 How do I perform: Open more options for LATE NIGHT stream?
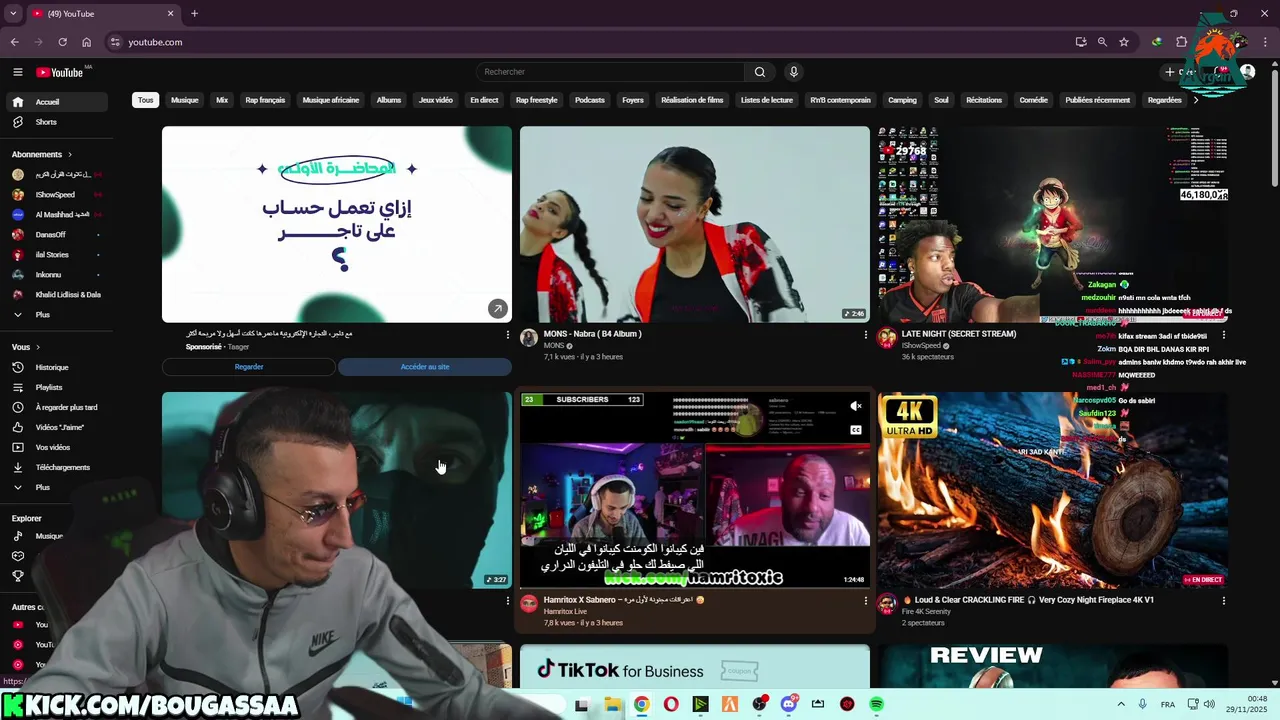(1224, 335)
